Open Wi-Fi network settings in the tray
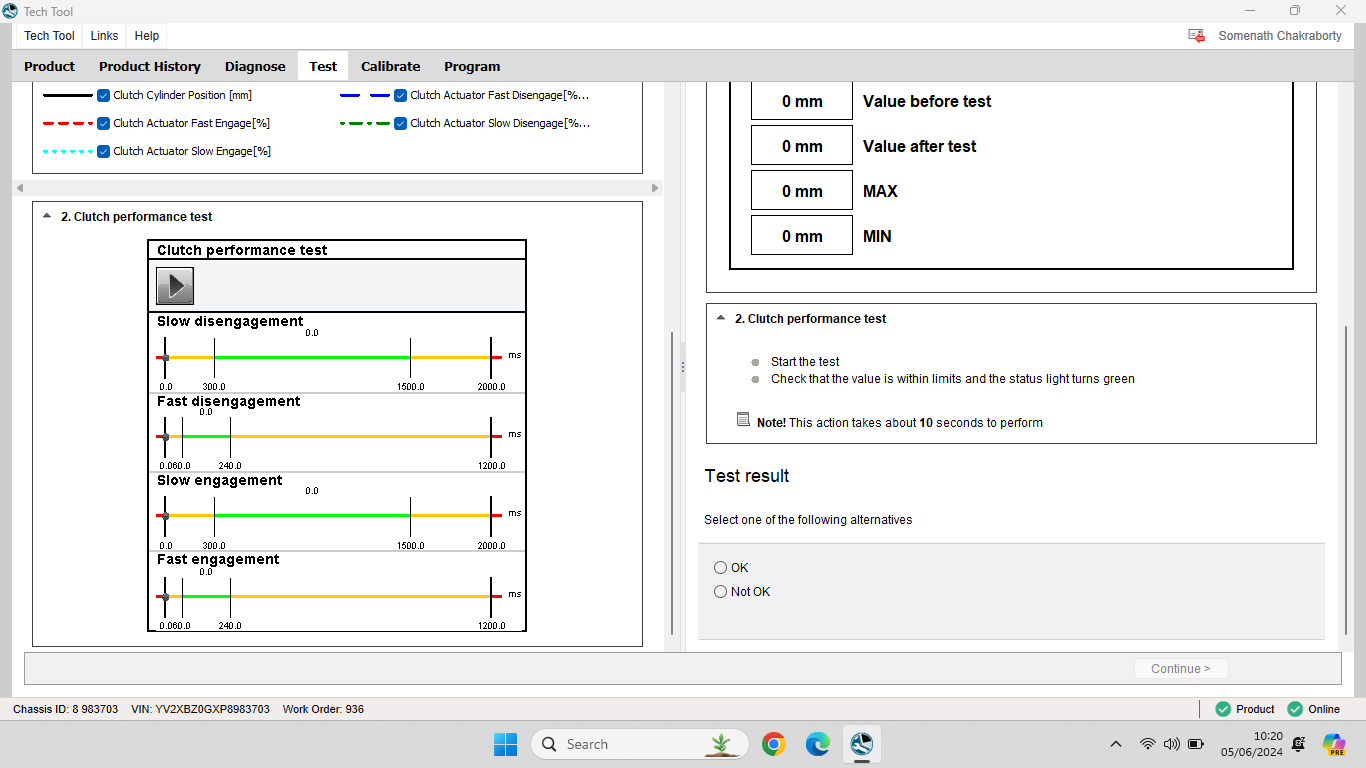The height and width of the screenshot is (768, 1366). tap(1148, 744)
